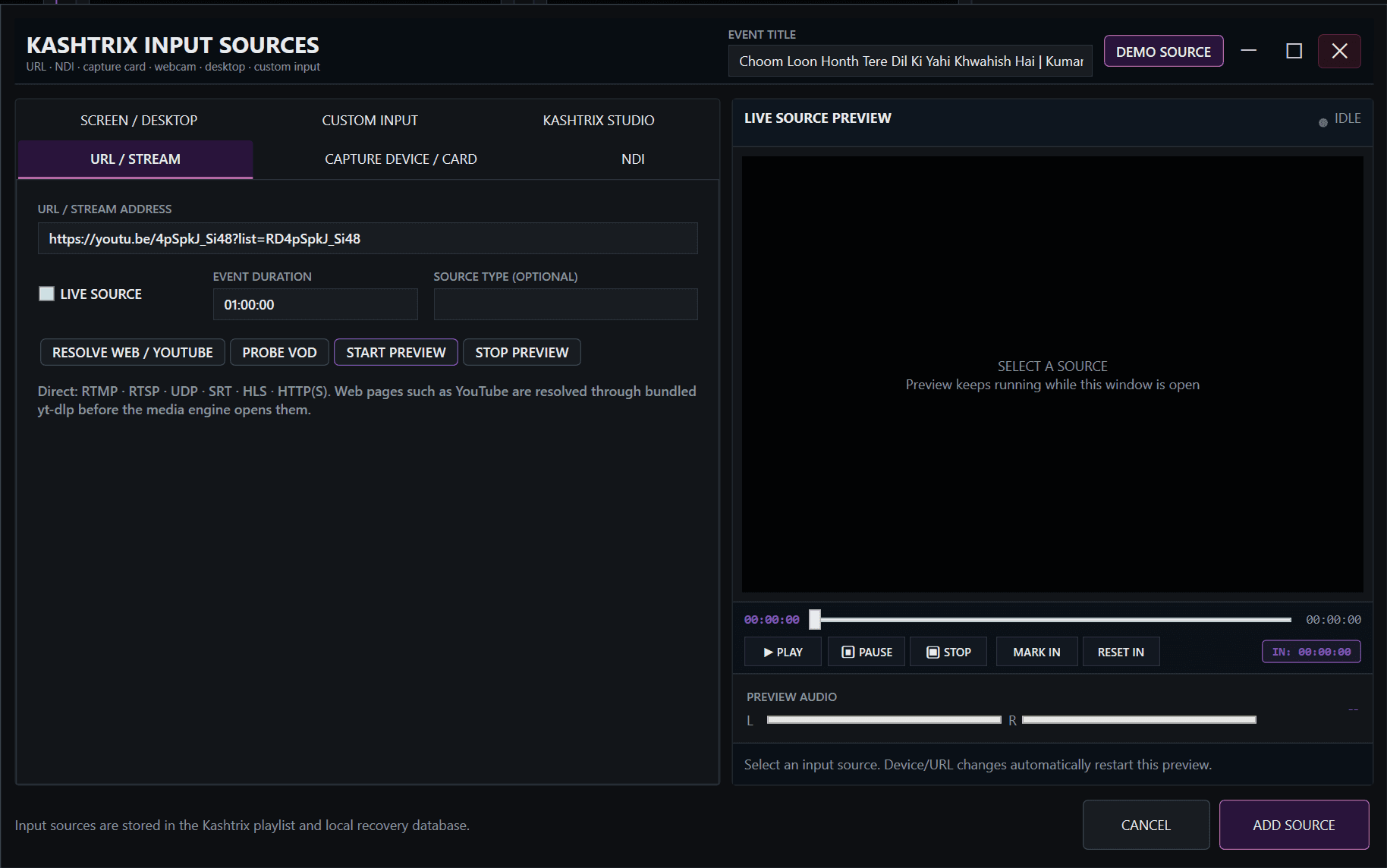Click the IDLE status indicator dot
The height and width of the screenshot is (868, 1387).
(x=1323, y=122)
